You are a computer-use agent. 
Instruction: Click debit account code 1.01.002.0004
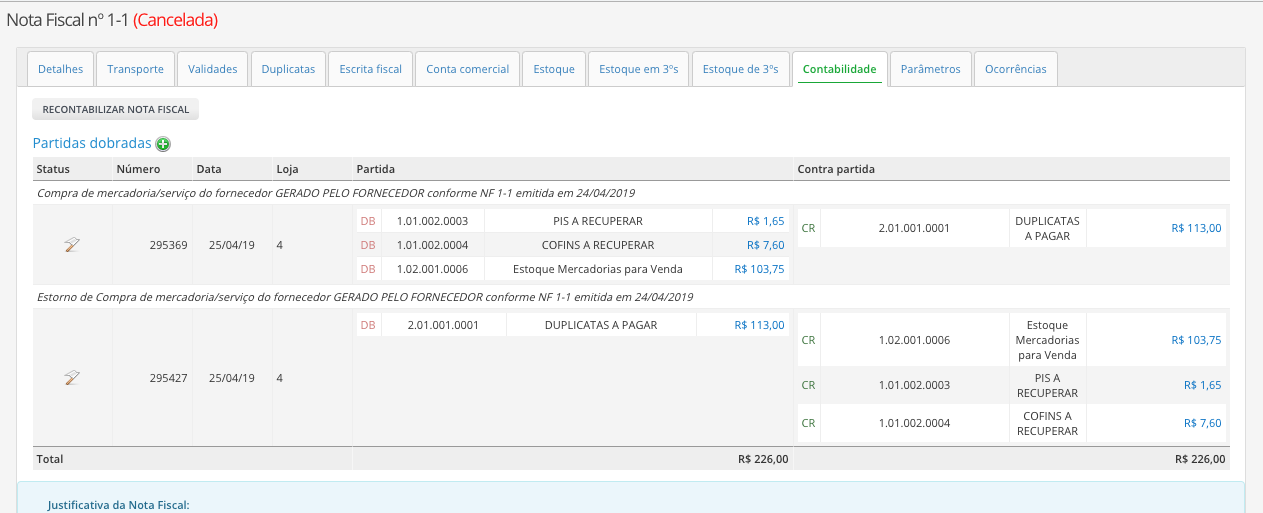(432, 245)
